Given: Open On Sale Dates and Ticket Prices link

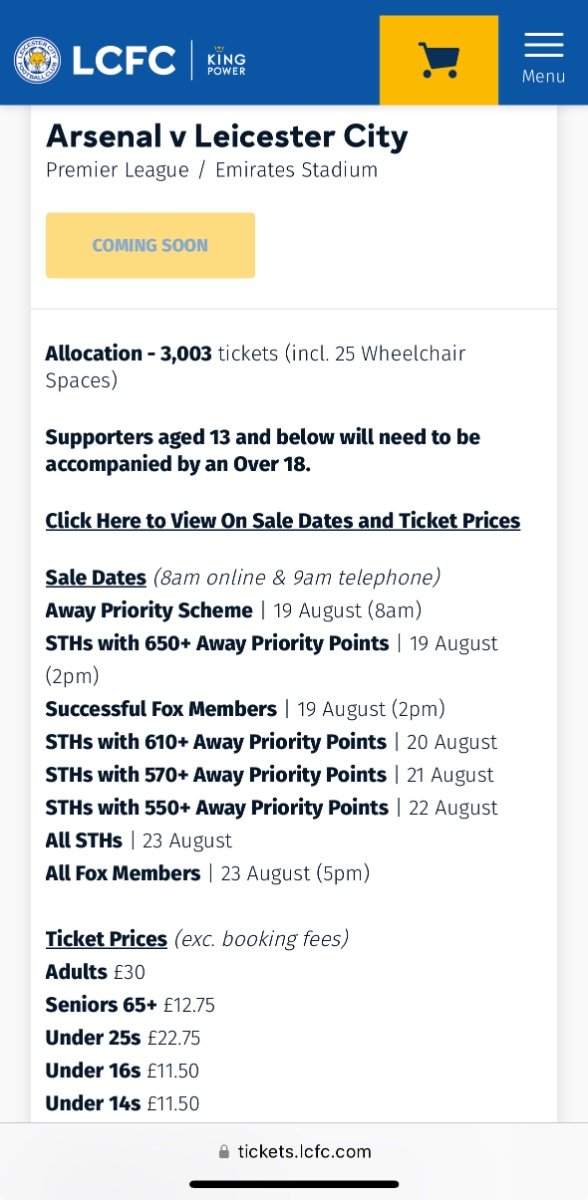Looking at the screenshot, I should tap(283, 520).
